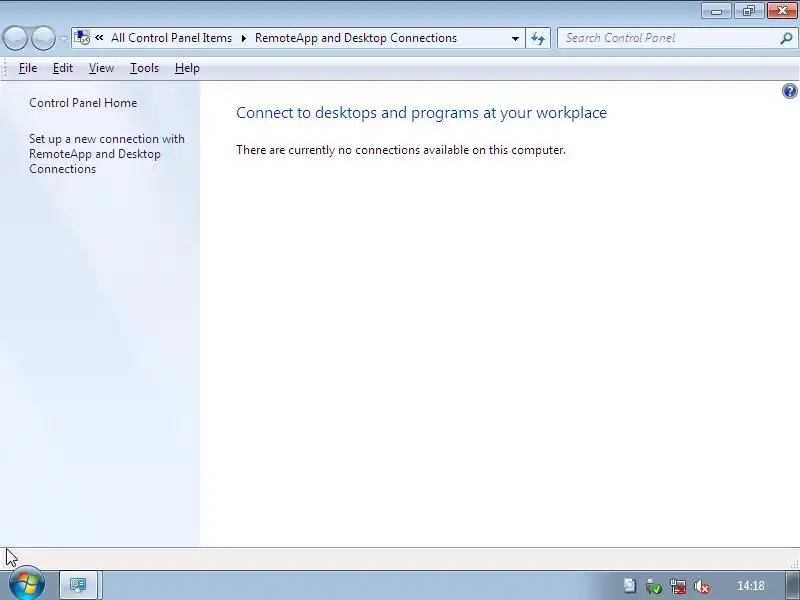Open the Edit menu

63,68
